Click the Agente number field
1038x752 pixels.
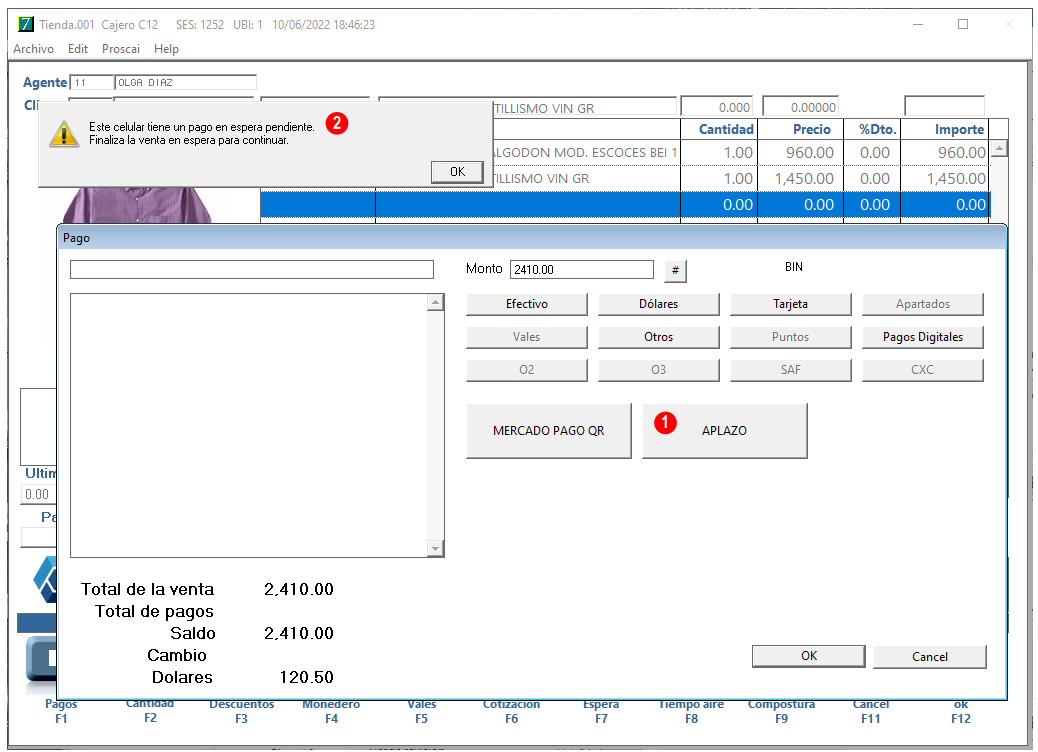[x=91, y=83]
